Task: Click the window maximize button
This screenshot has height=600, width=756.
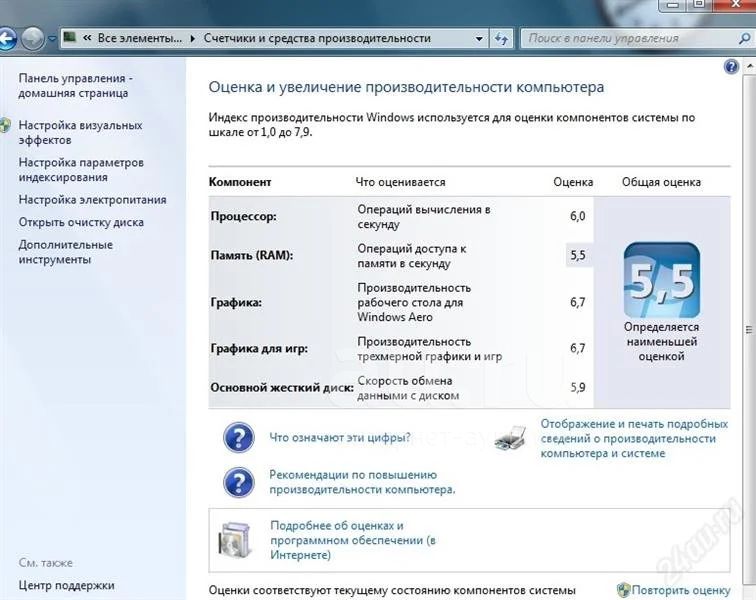Action: click(x=699, y=4)
